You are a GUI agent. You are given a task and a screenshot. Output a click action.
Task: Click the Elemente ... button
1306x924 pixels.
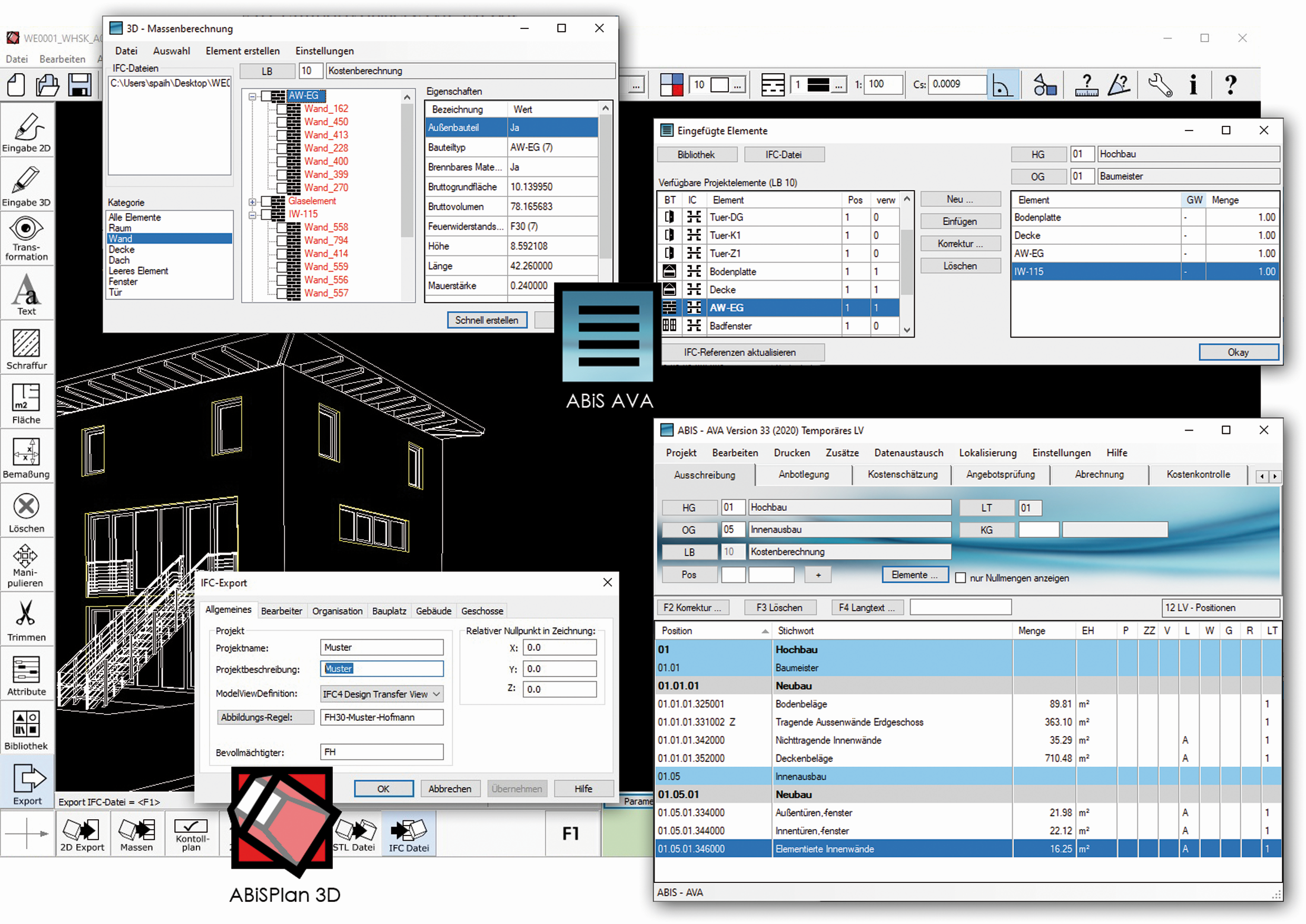[x=915, y=575]
